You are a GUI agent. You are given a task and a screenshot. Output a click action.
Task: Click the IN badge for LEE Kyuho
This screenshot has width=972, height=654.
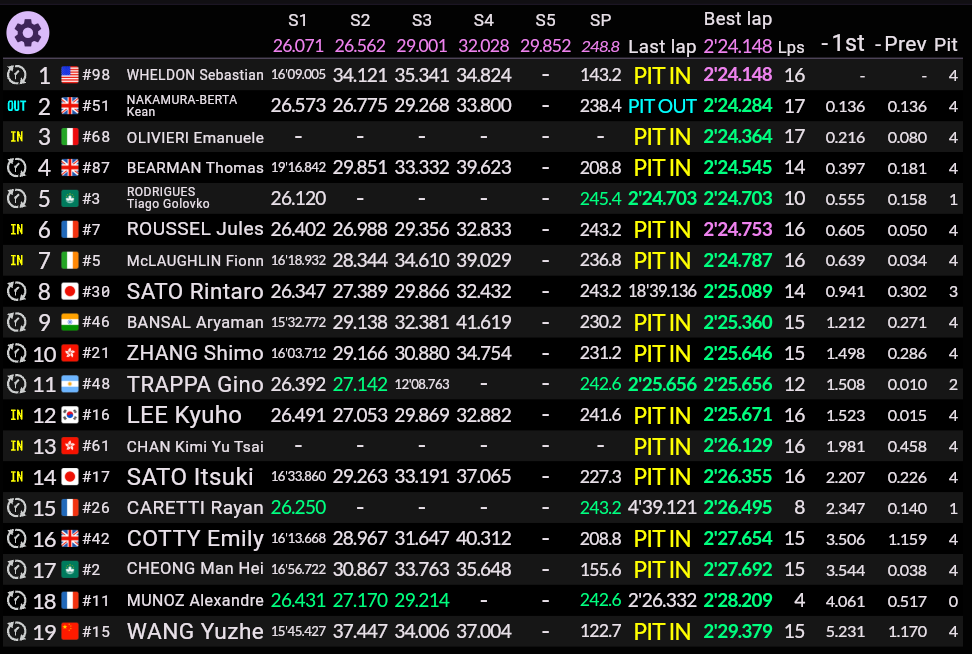pyautogui.click(x=16, y=416)
